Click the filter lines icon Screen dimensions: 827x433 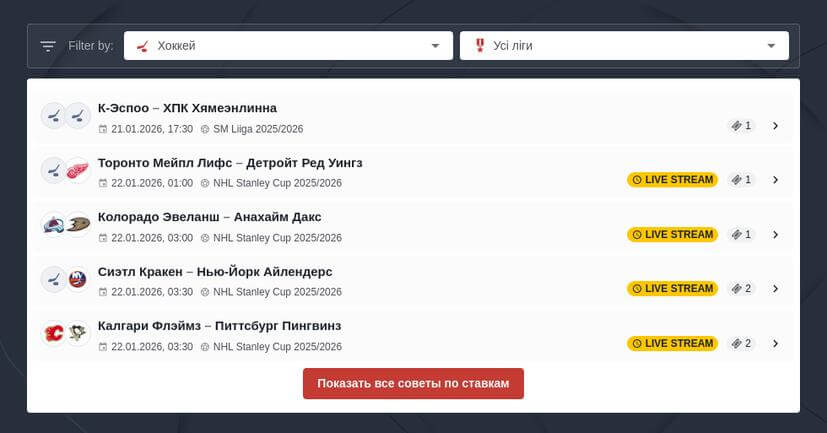pyautogui.click(x=48, y=46)
